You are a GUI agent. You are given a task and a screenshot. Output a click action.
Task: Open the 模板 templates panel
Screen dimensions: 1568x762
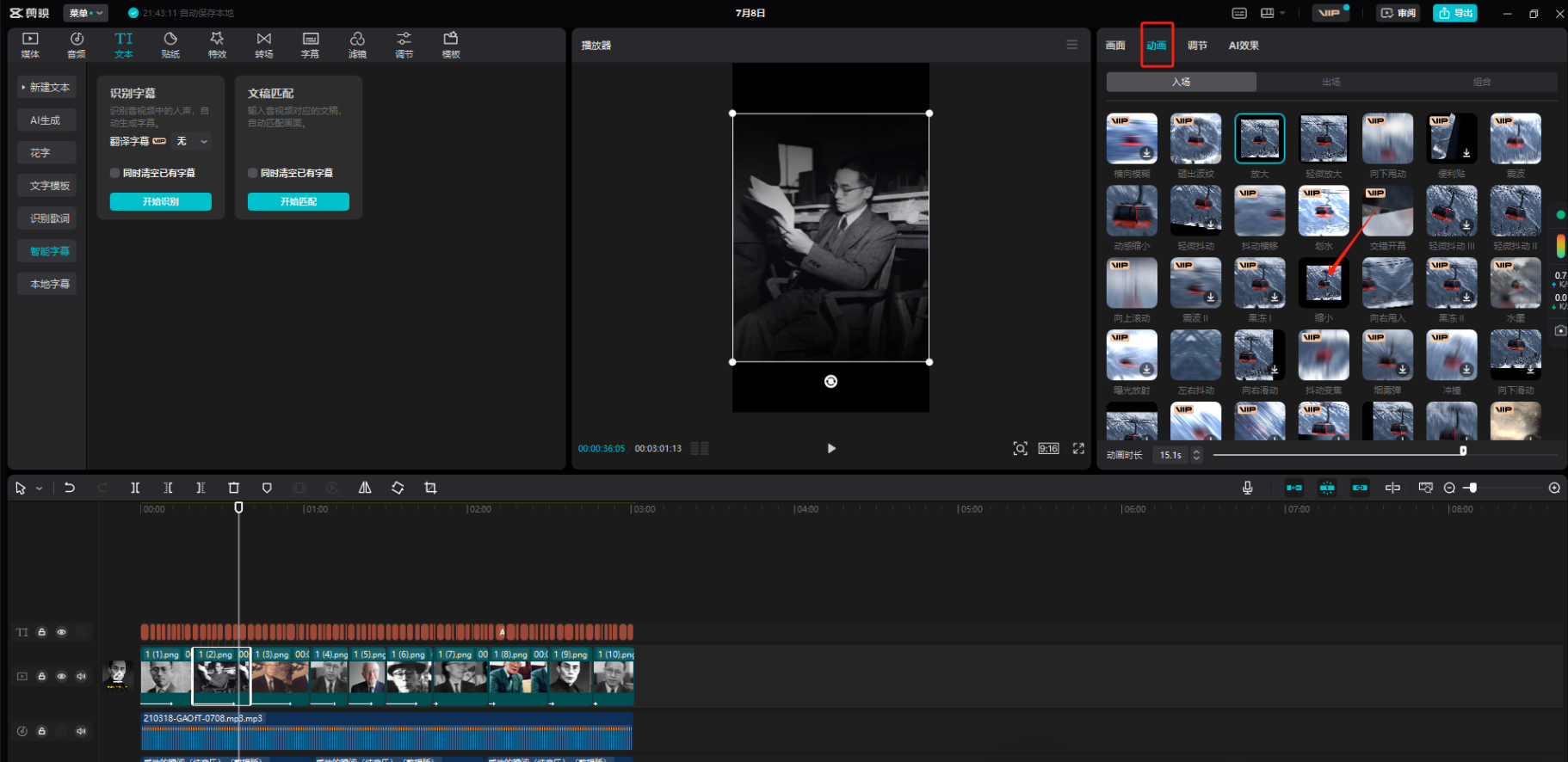(x=451, y=45)
